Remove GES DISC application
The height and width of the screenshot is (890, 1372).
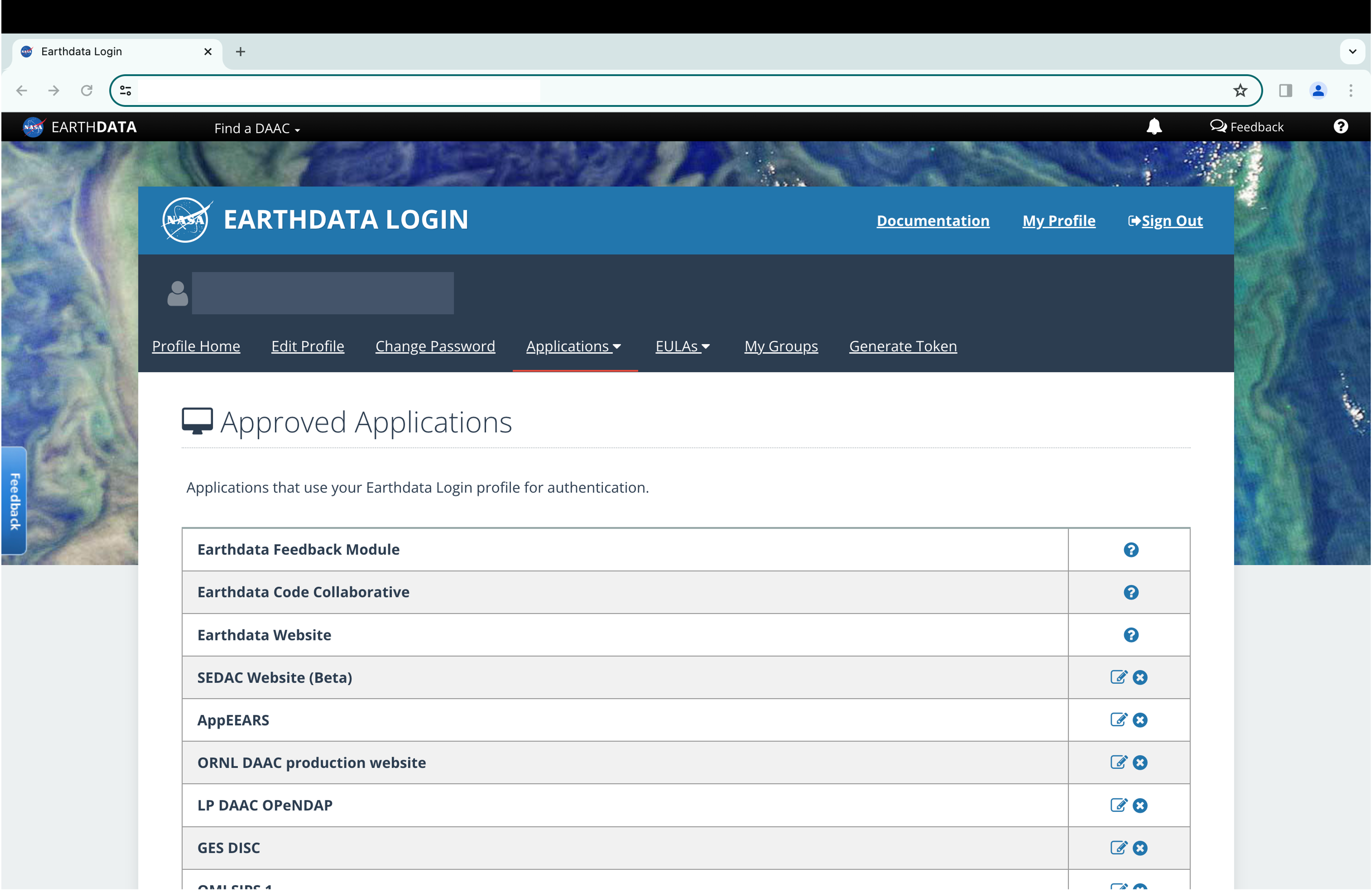point(1140,848)
